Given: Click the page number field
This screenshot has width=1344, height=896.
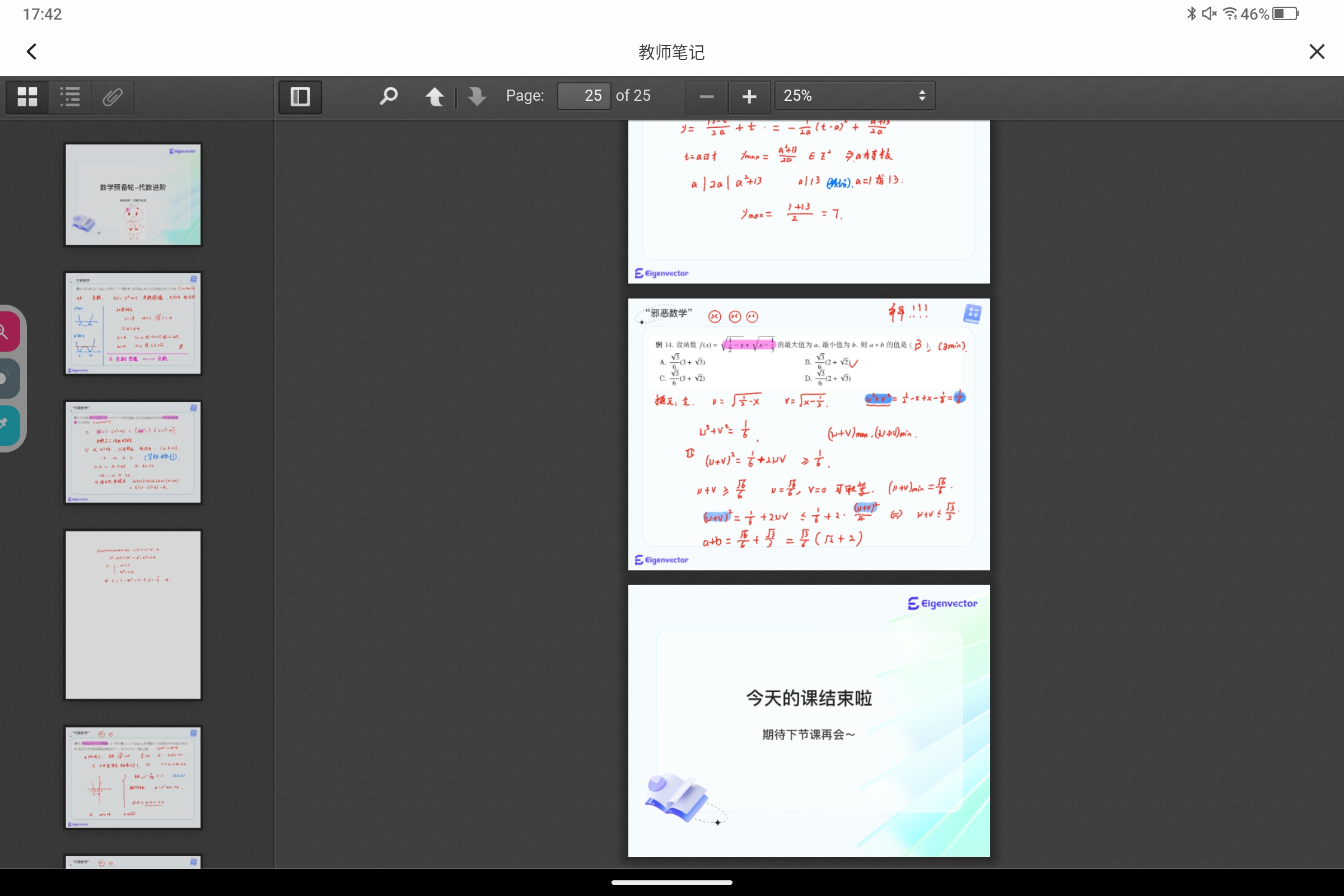Looking at the screenshot, I should pos(584,95).
